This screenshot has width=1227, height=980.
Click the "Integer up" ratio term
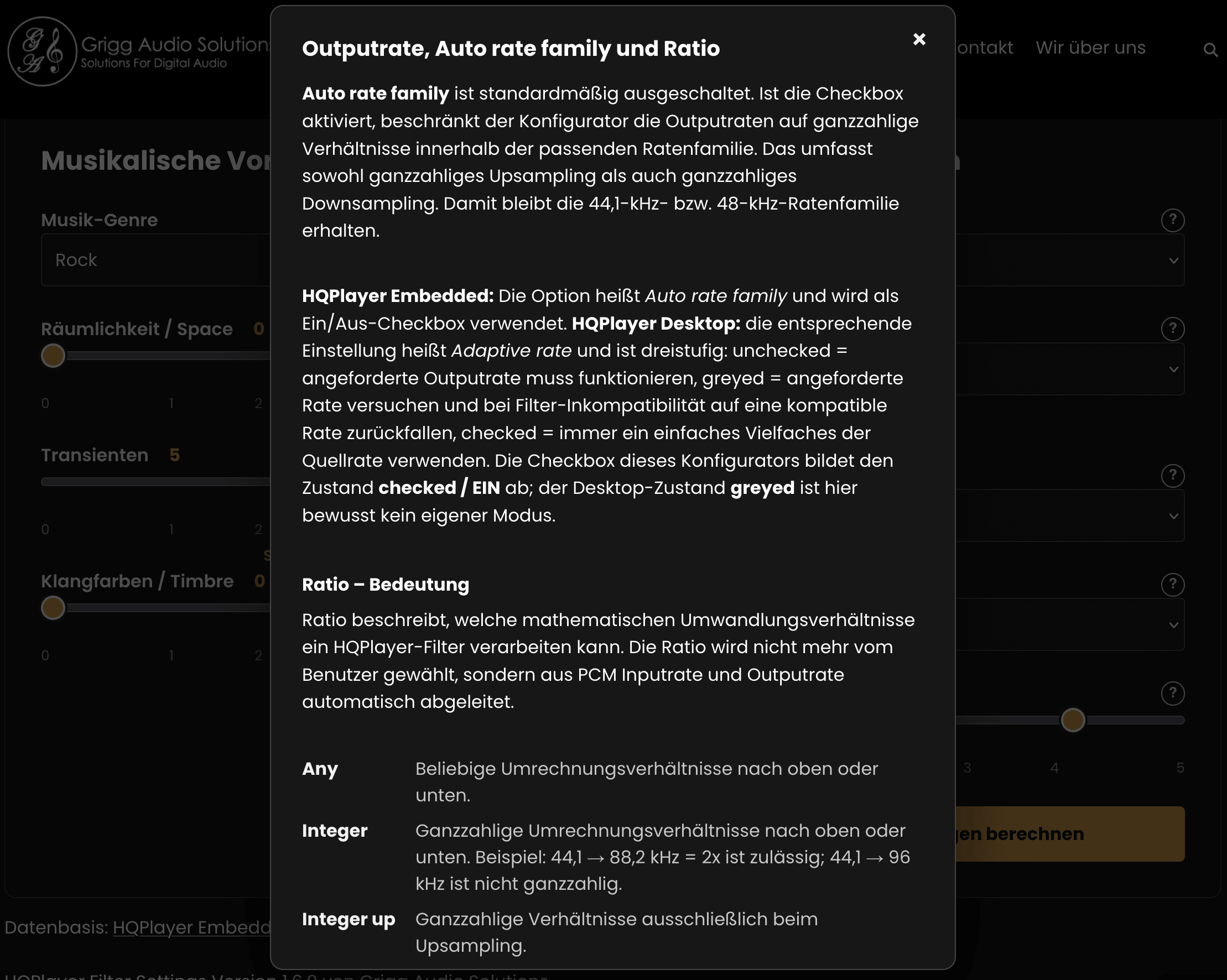click(x=349, y=919)
